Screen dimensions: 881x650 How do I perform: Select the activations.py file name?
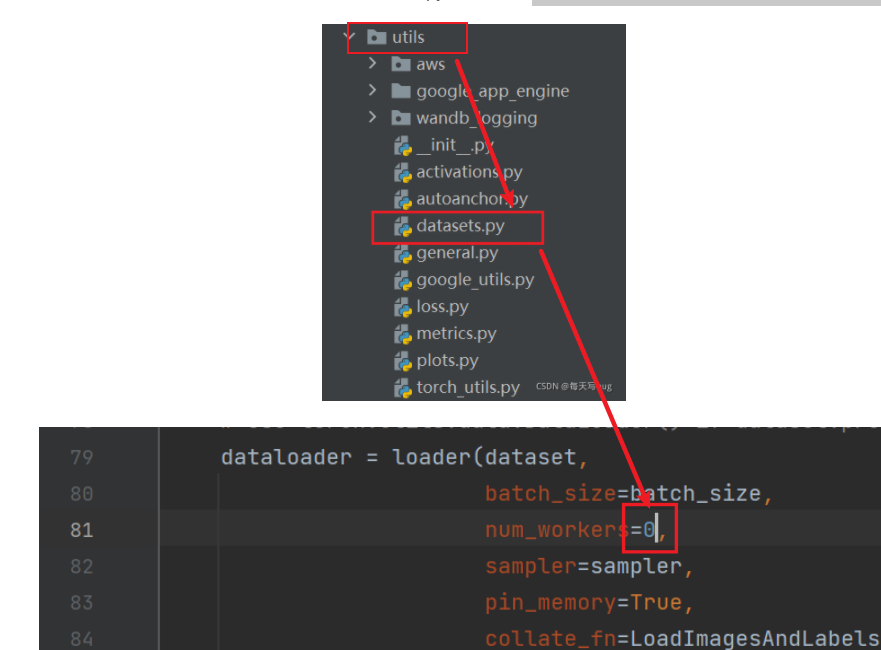(x=469, y=172)
